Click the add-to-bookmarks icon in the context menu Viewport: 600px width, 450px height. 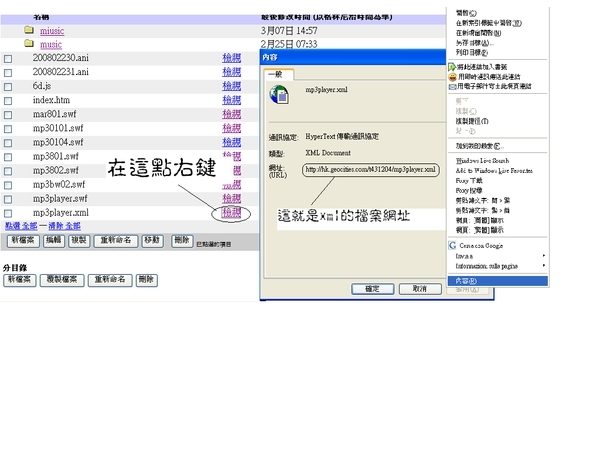pyautogui.click(x=452, y=67)
